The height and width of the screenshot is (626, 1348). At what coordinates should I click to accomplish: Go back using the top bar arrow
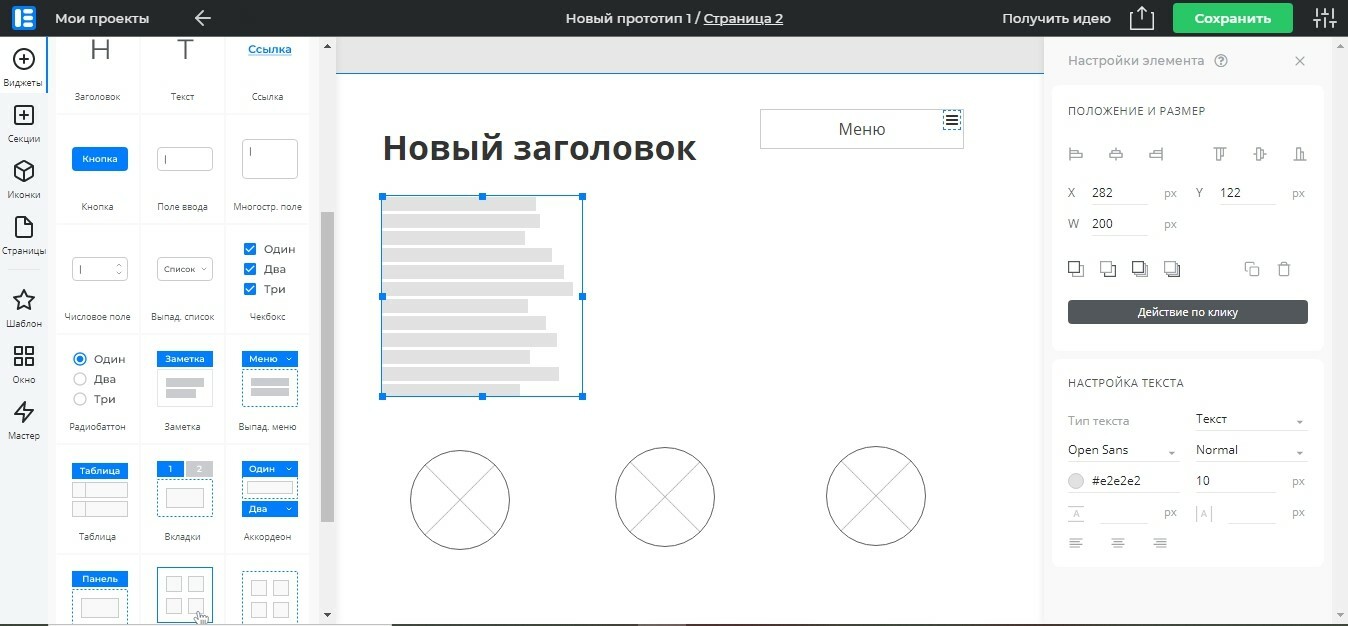[x=203, y=18]
